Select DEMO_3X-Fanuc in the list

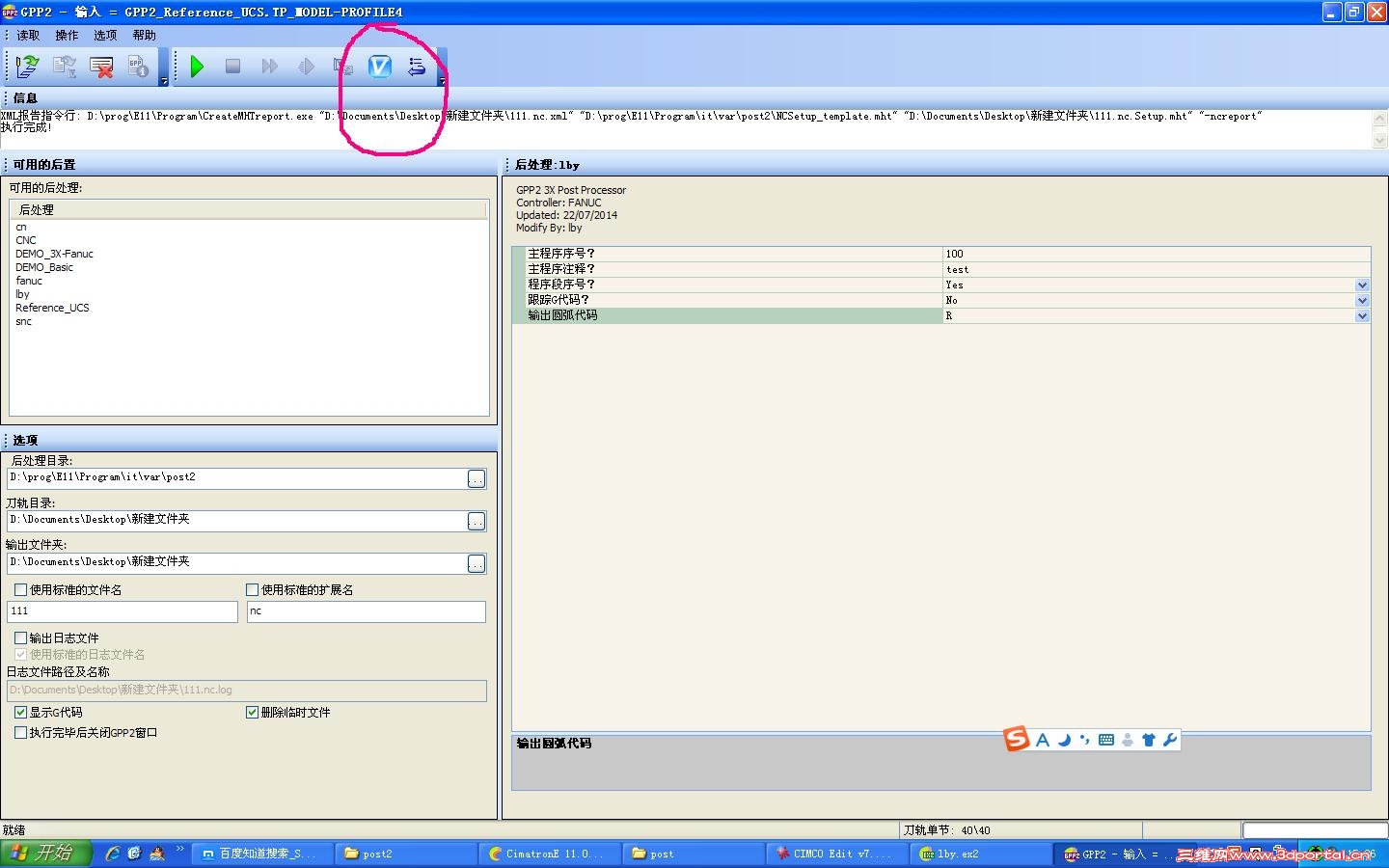click(54, 254)
